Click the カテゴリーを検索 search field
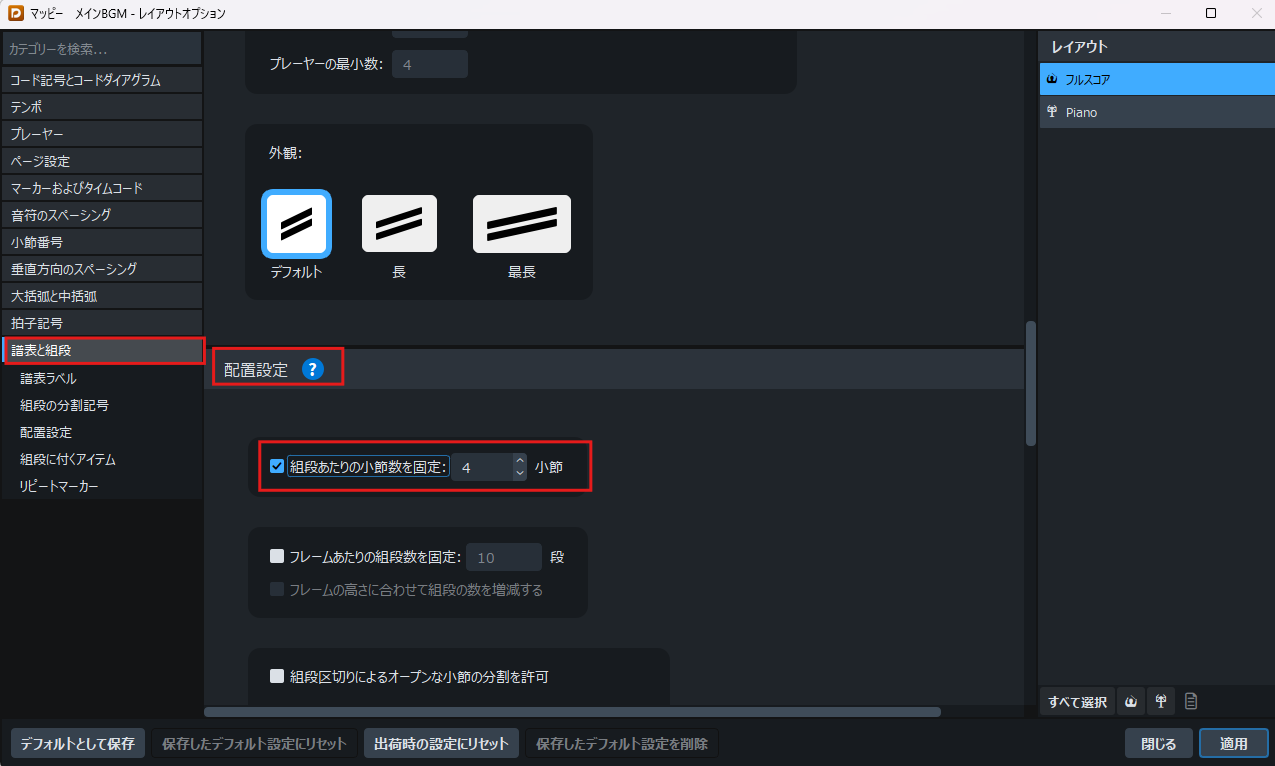This screenshot has height=766, width=1275. coord(102,48)
